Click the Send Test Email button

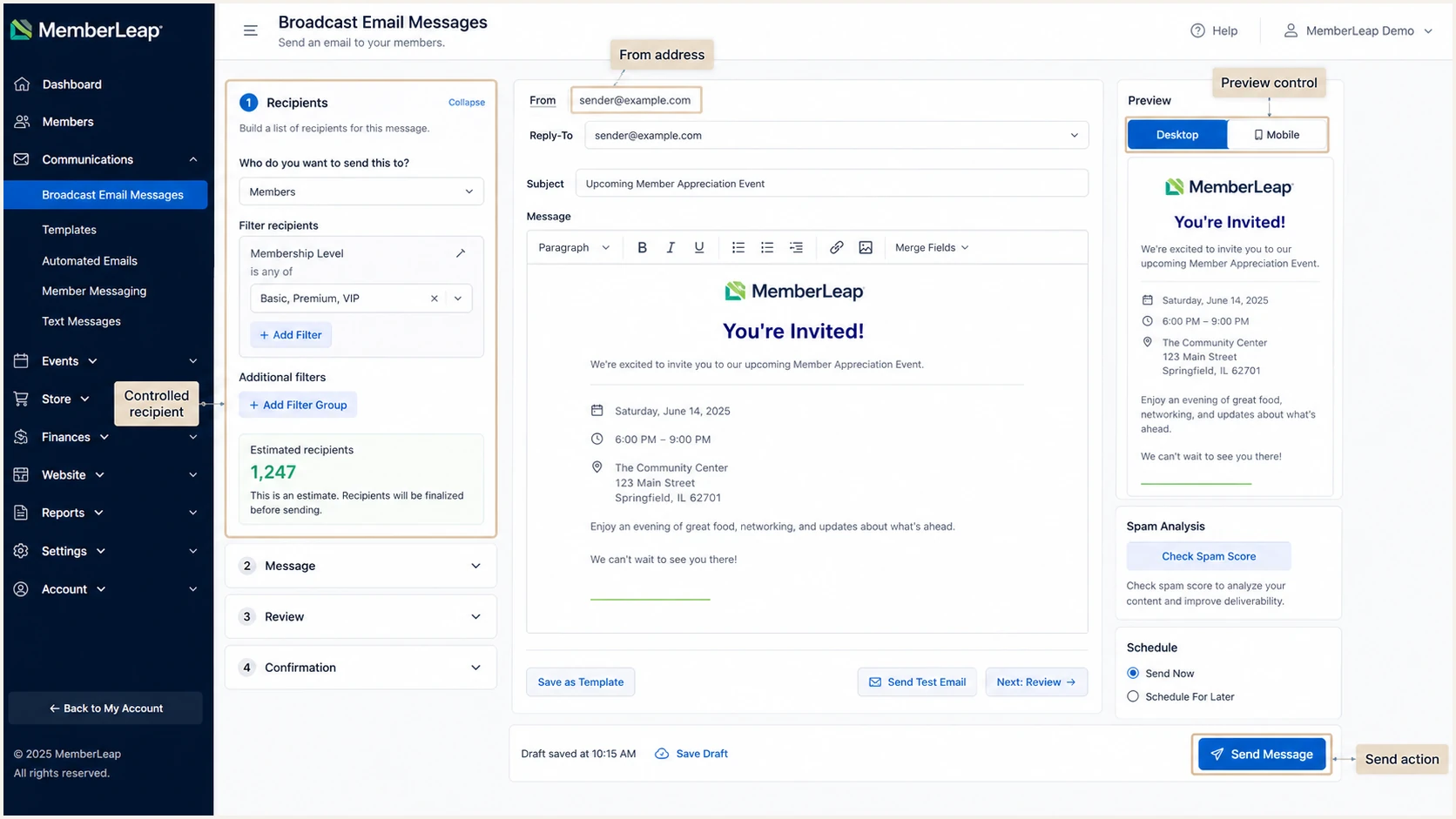click(x=918, y=682)
